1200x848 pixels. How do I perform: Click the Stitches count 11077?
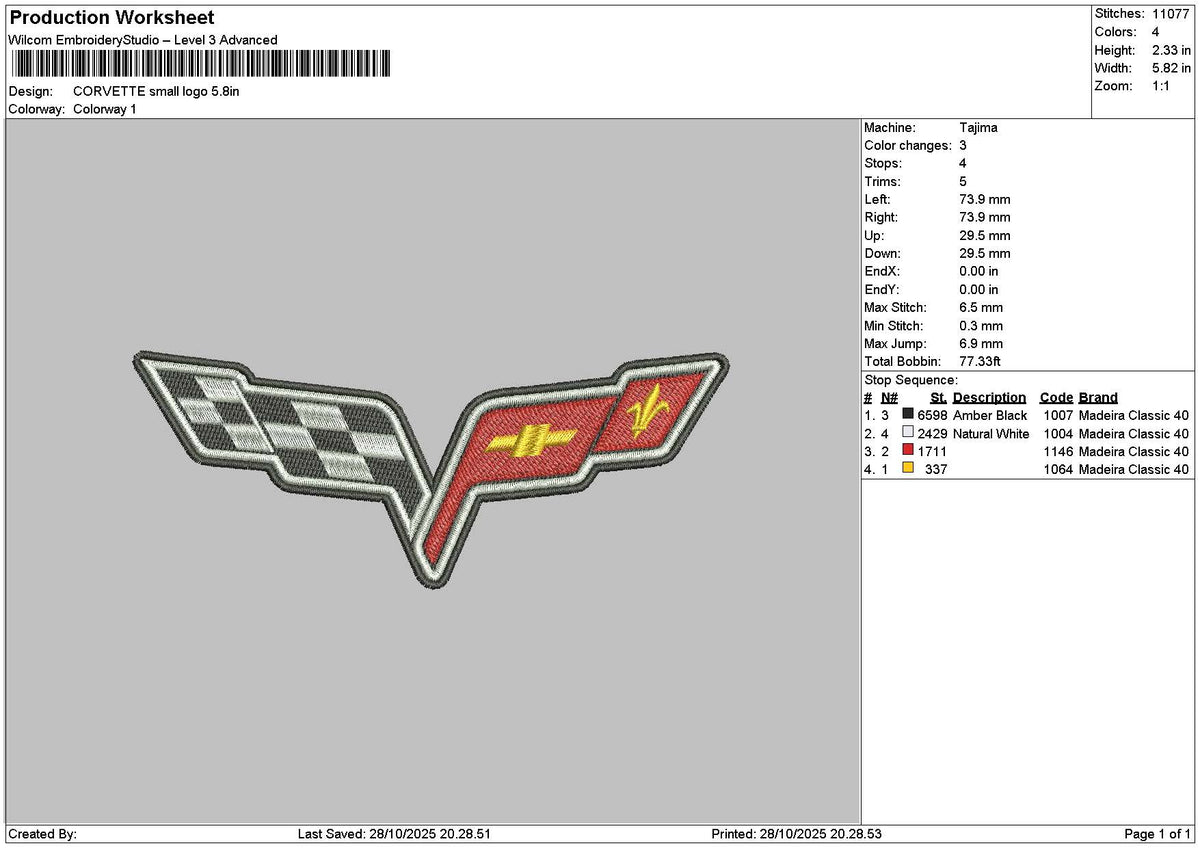(x=1174, y=14)
